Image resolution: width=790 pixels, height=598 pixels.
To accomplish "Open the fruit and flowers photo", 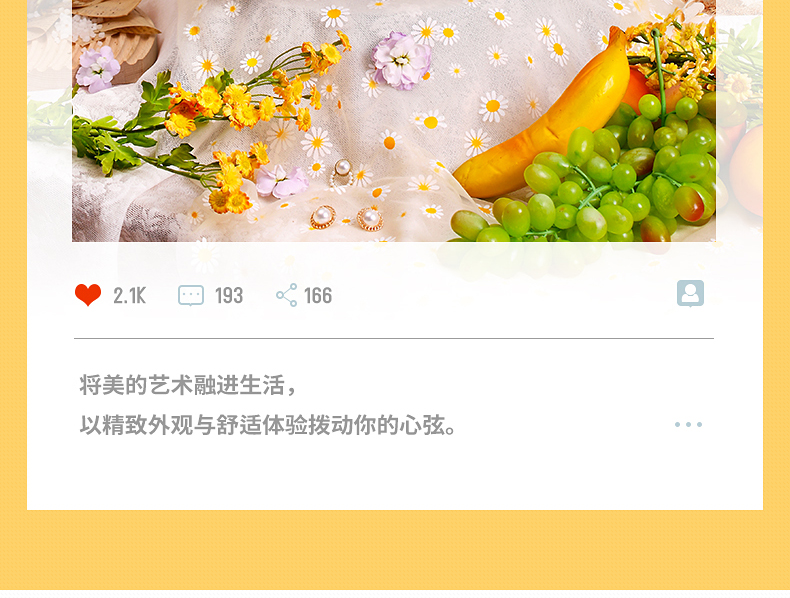I will click(x=394, y=121).
